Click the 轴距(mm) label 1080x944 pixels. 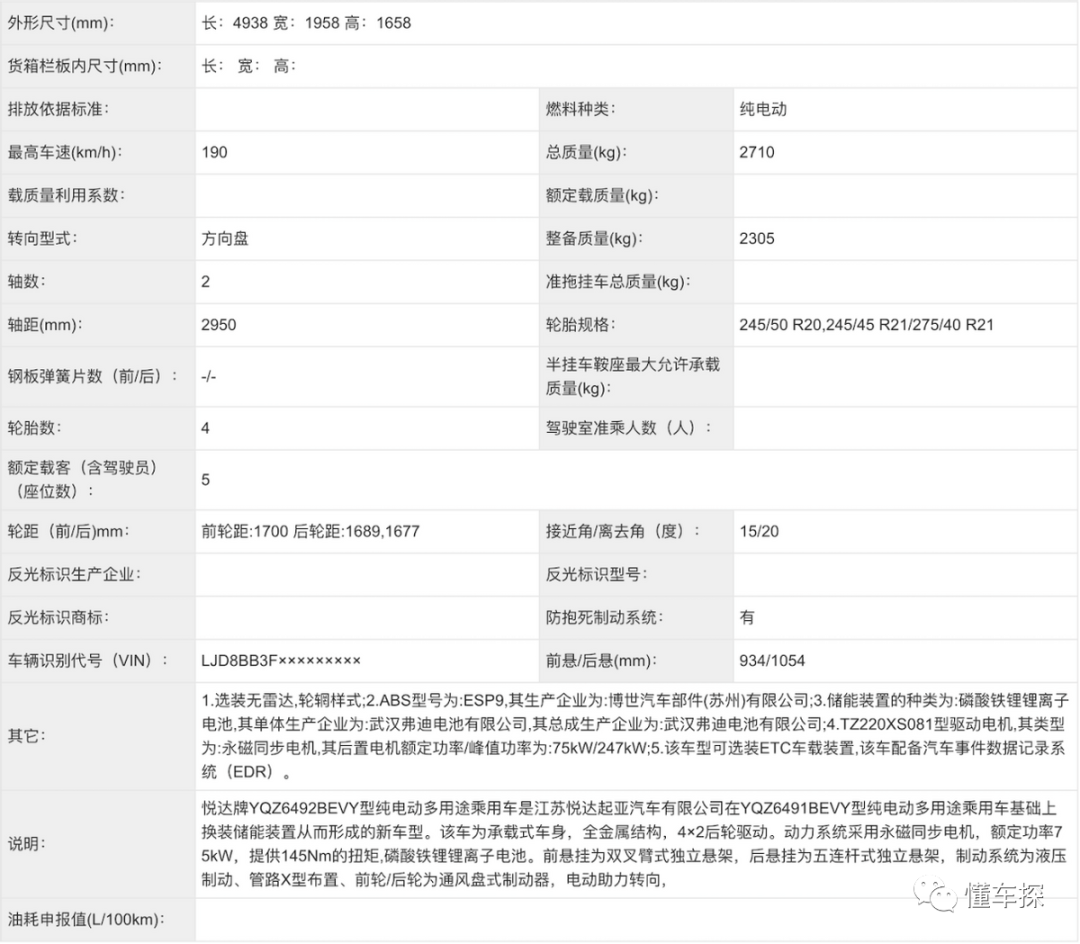pyautogui.click(x=45, y=324)
